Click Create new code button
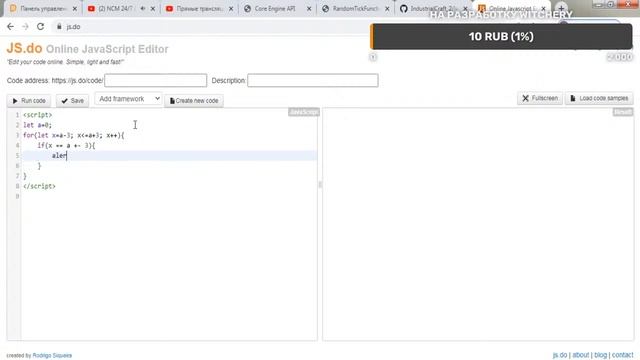This screenshot has height=360, width=640. (194, 101)
